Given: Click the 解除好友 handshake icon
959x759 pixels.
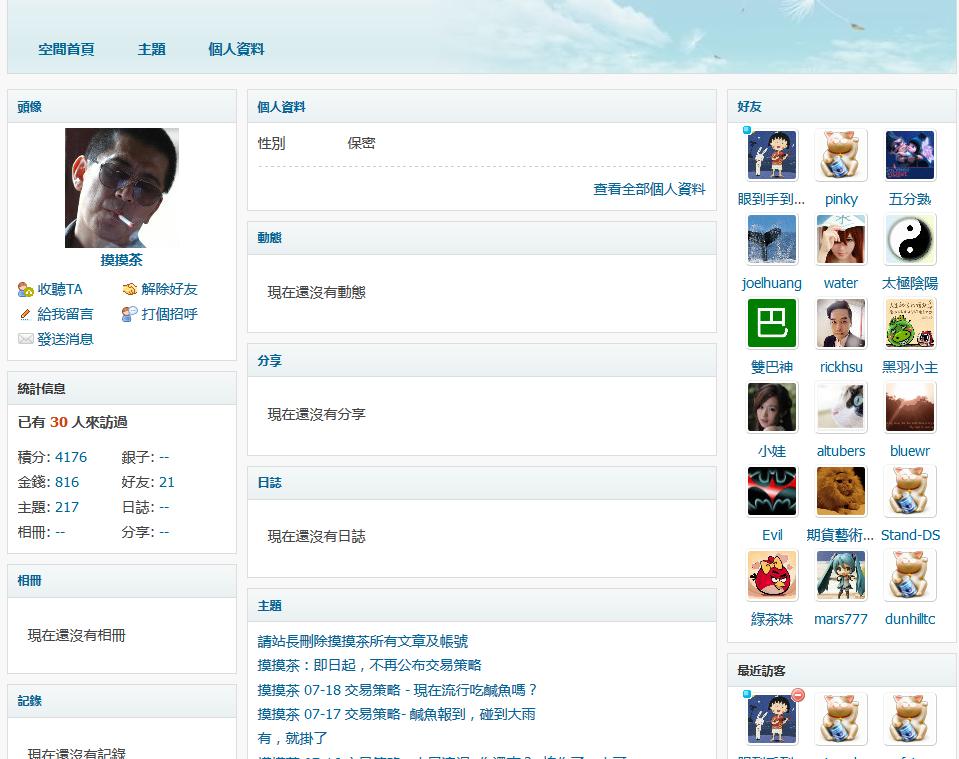Looking at the screenshot, I should tap(130, 289).
